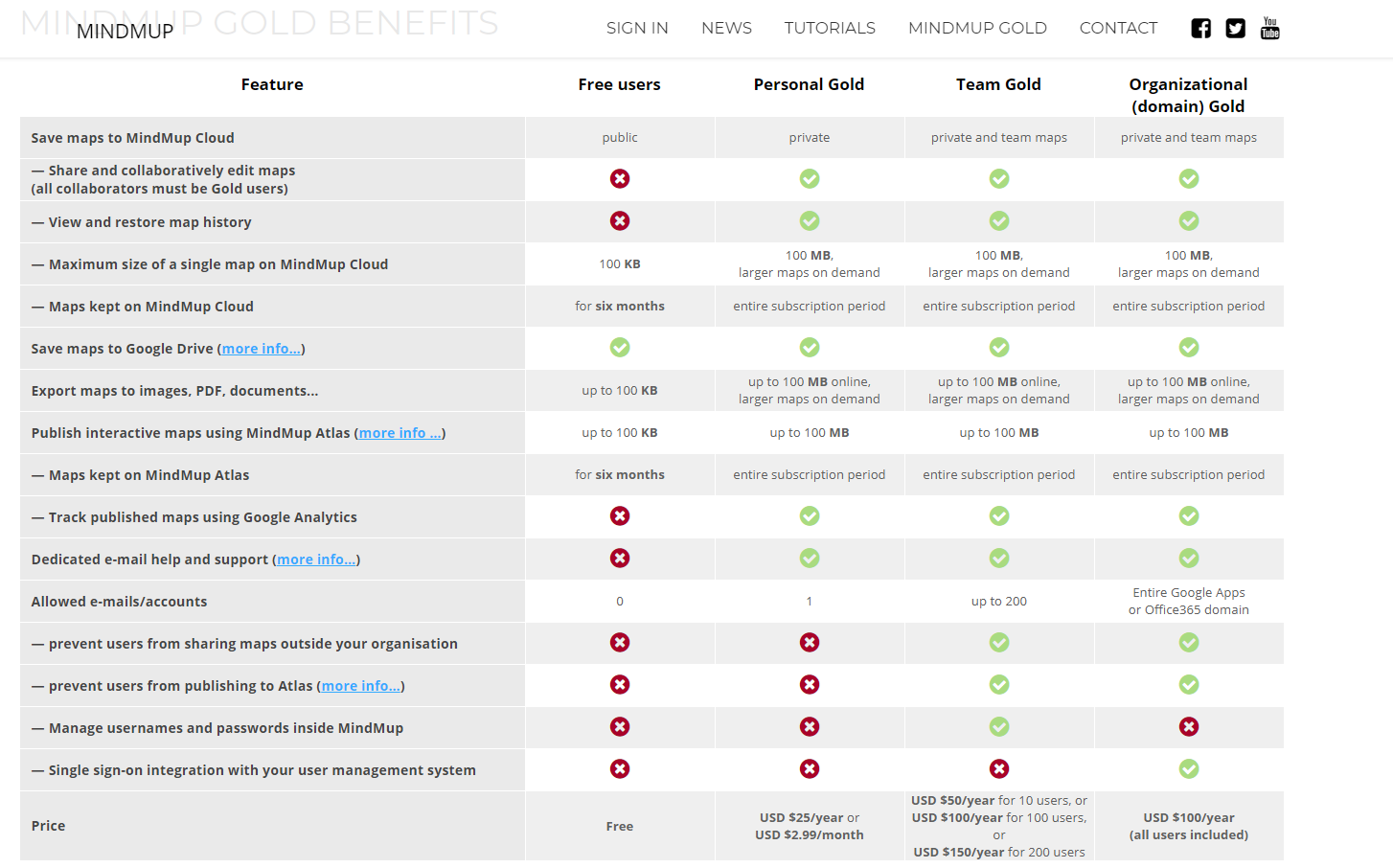Open MindMup Atlas more info link

tap(400, 433)
